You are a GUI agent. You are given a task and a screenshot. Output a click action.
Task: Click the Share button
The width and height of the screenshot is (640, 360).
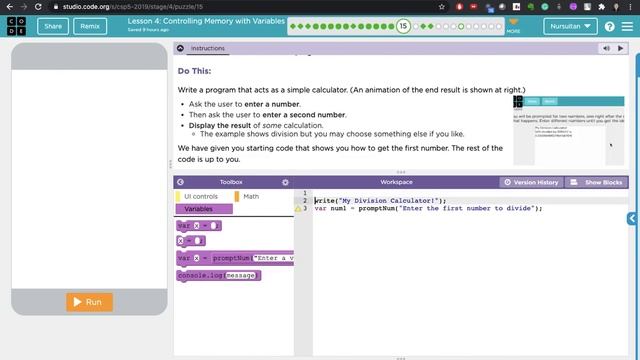click(53, 26)
